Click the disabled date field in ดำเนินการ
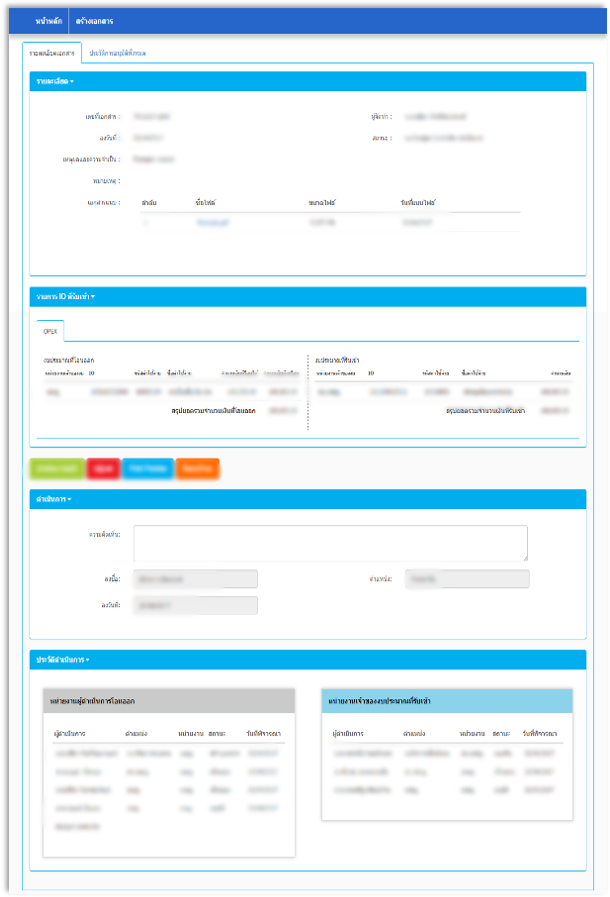The width and height of the screenshot is (610, 897). 195,605
